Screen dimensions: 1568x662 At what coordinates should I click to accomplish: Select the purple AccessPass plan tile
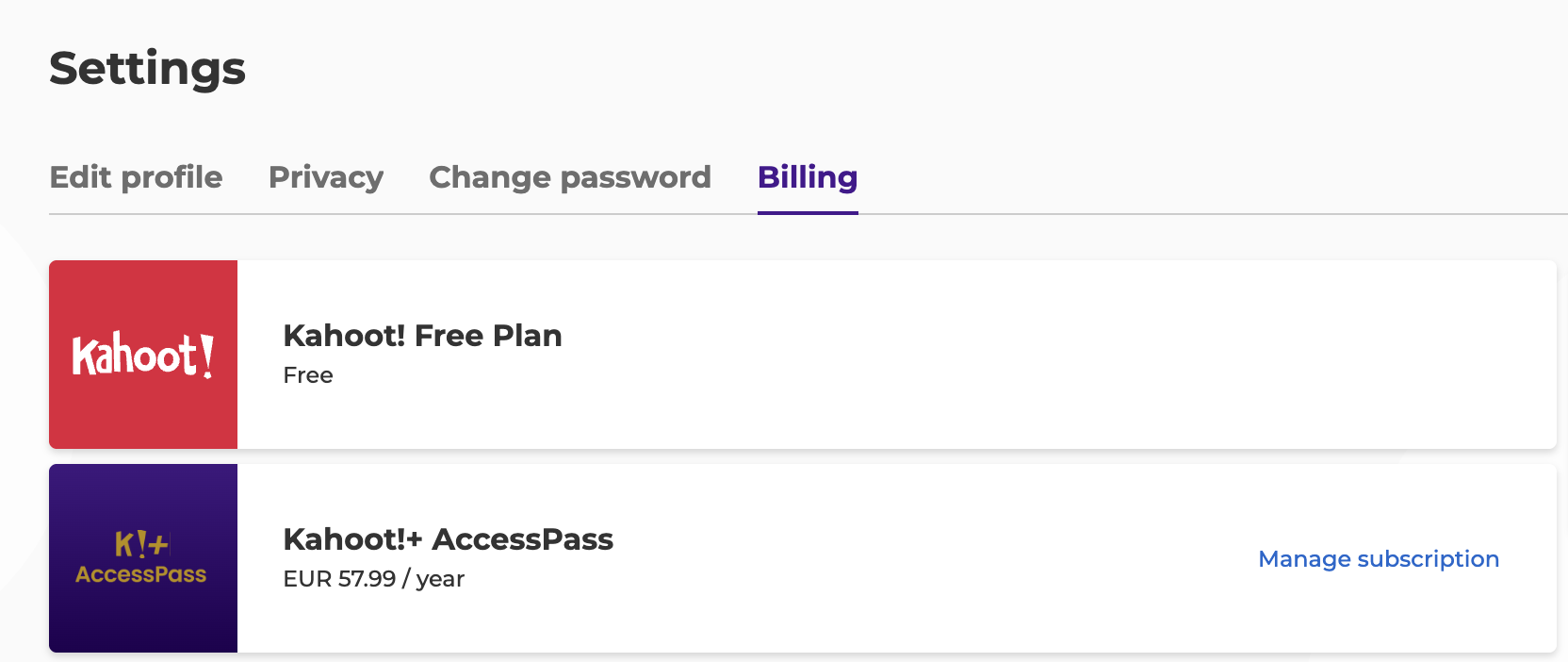click(x=143, y=558)
